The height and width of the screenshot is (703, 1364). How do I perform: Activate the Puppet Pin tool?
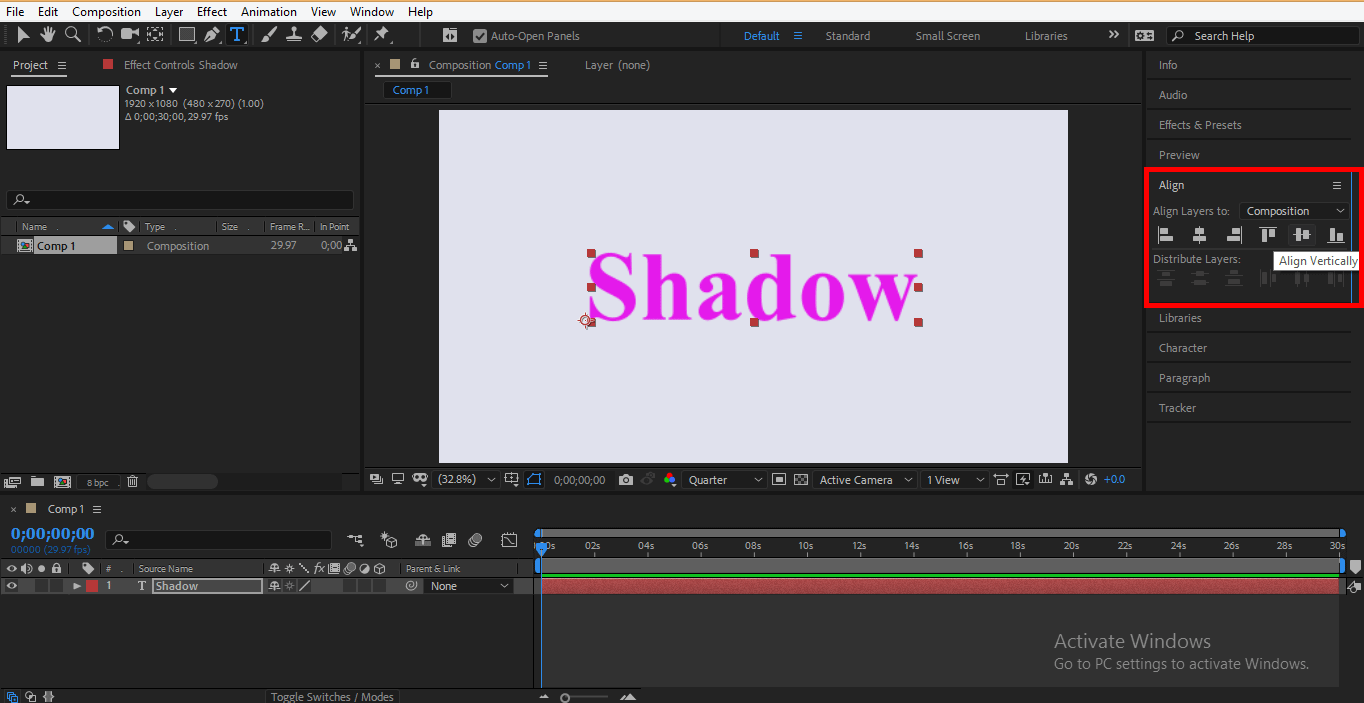tap(381, 35)
